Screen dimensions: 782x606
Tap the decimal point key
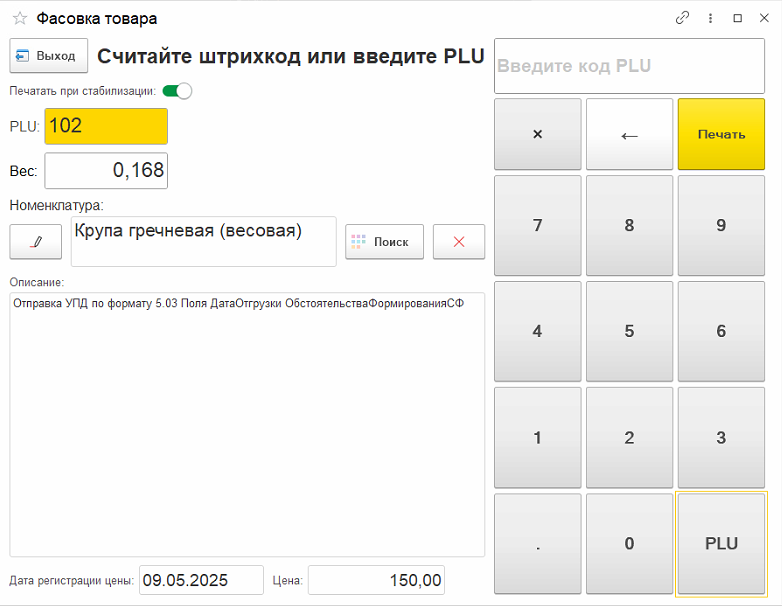coord(538,544)
